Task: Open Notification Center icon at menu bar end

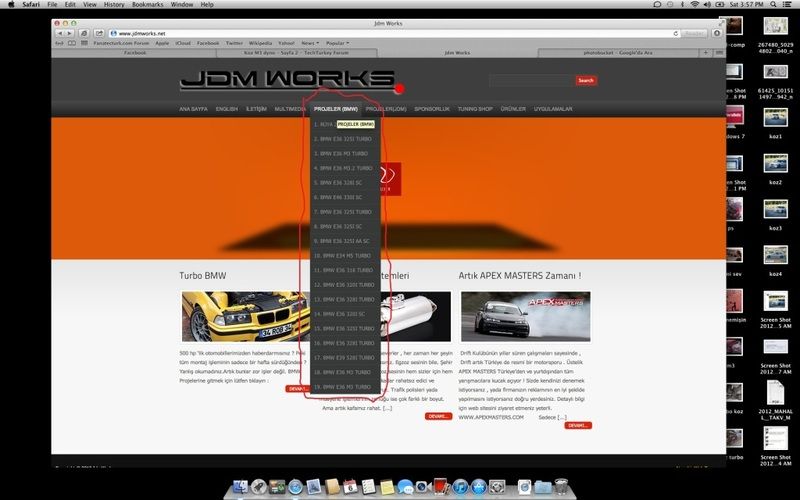Action: tap(788, 4)
